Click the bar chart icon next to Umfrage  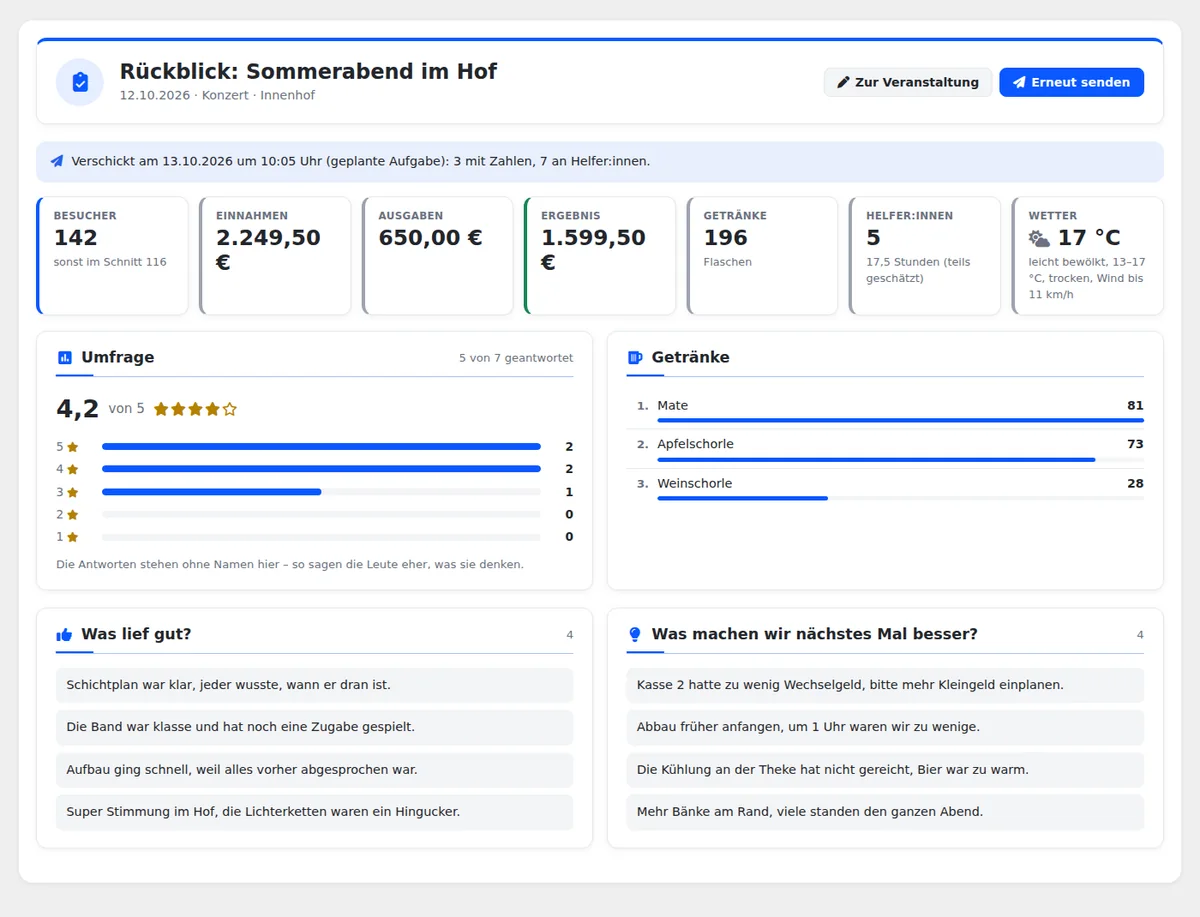(x=65, y=357)
